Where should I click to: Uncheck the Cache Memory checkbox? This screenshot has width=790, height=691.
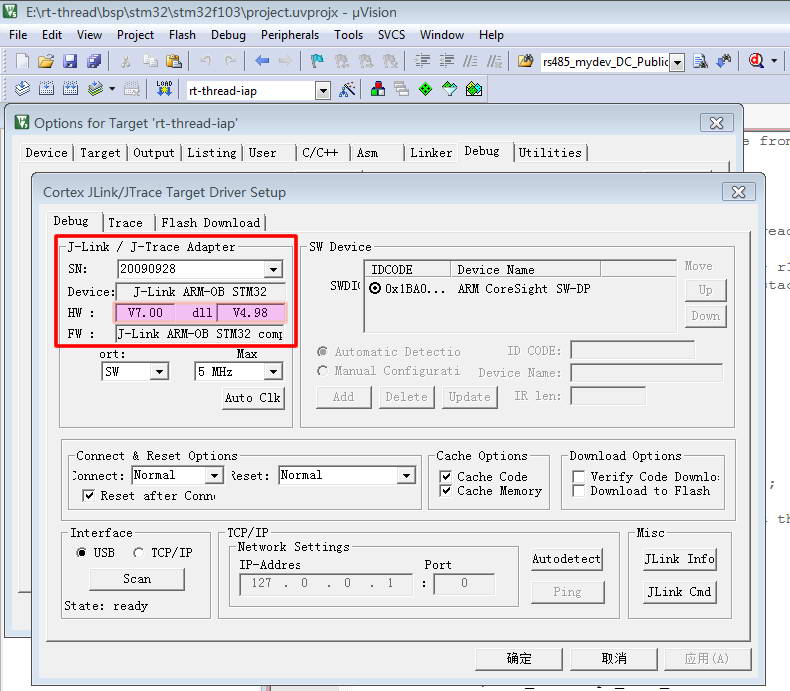click(x=446, y=491)
